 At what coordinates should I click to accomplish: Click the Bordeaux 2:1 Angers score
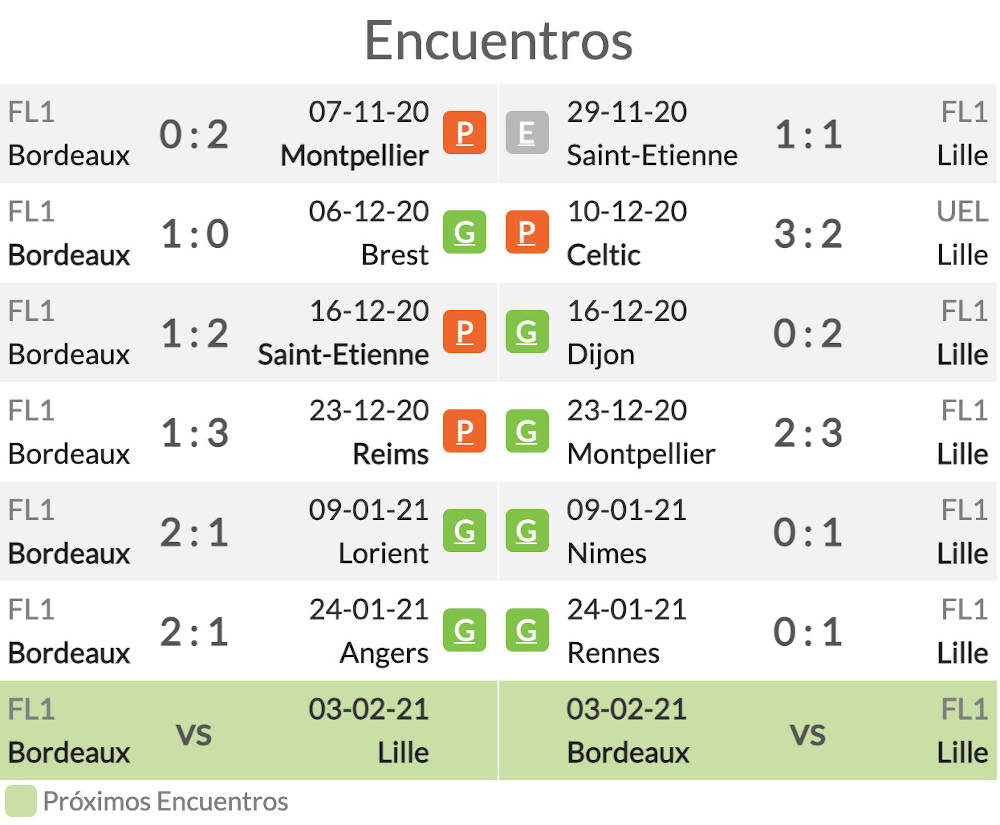194,632
